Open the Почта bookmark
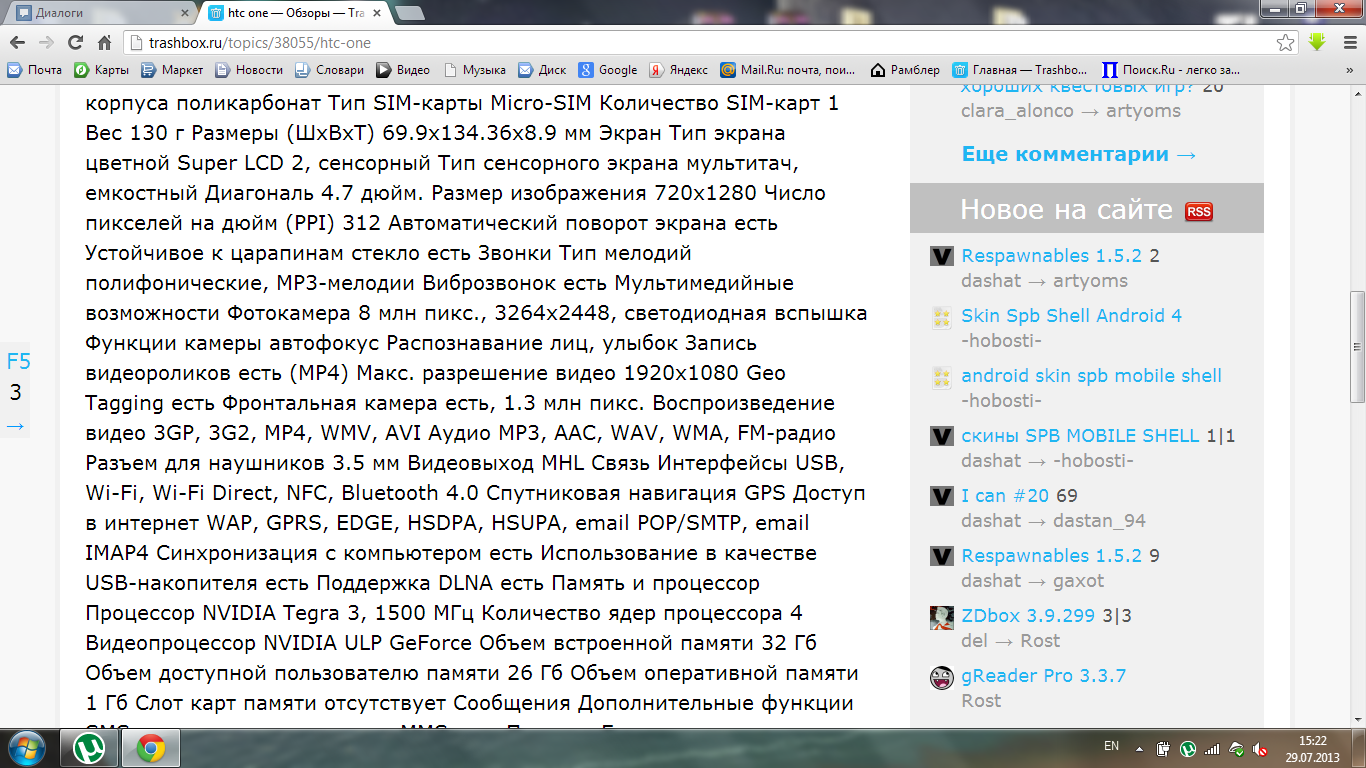 [x=35, y=70]
